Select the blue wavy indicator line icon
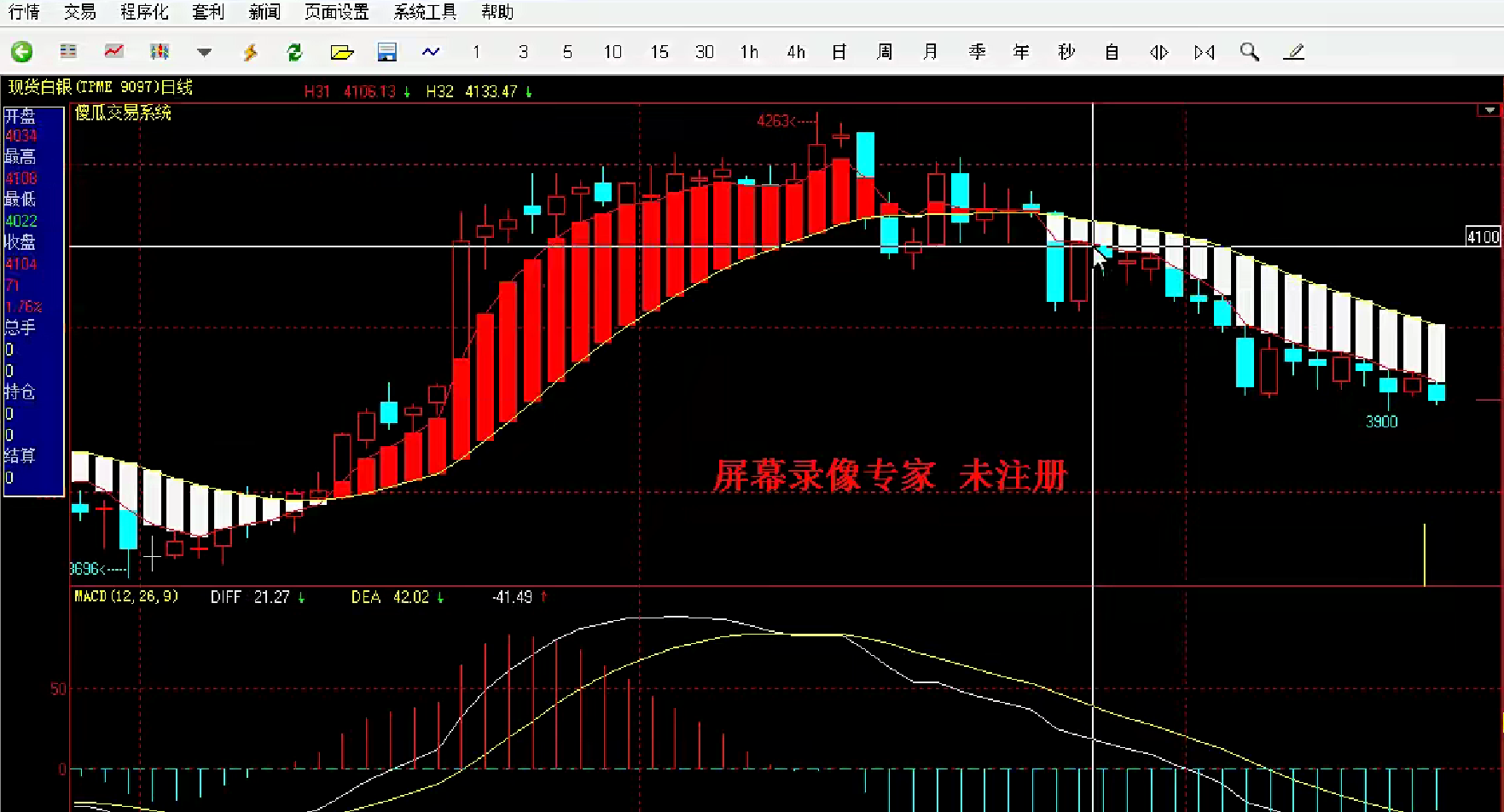 tap(431, 52)
